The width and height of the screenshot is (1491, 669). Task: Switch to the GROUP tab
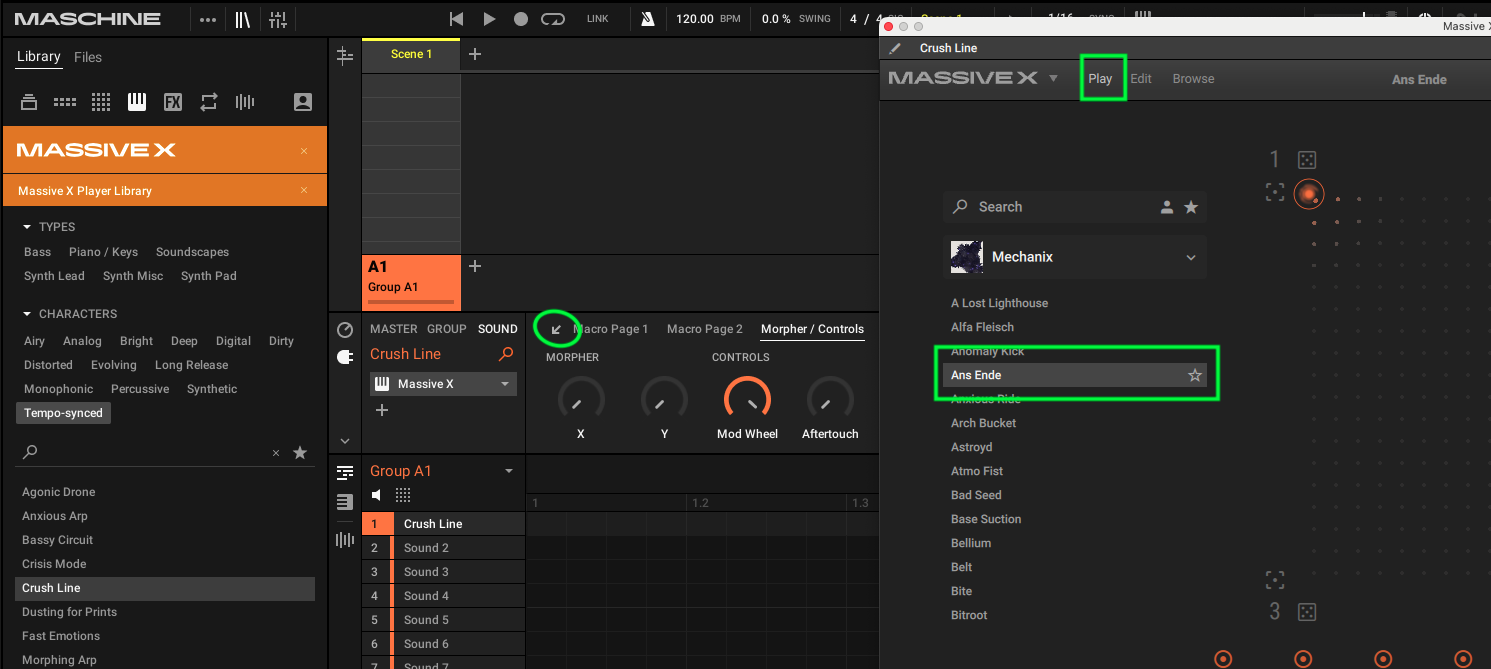447,329
